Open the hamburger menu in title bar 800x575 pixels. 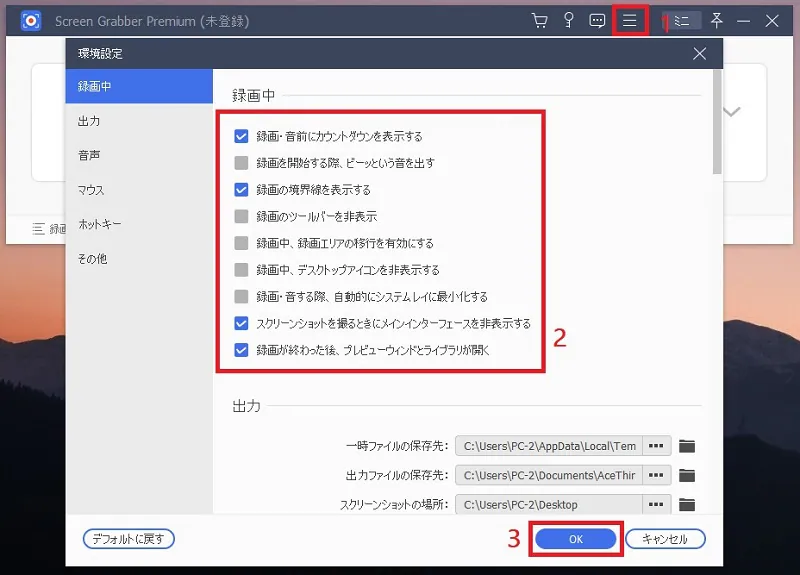click(630, 21)
